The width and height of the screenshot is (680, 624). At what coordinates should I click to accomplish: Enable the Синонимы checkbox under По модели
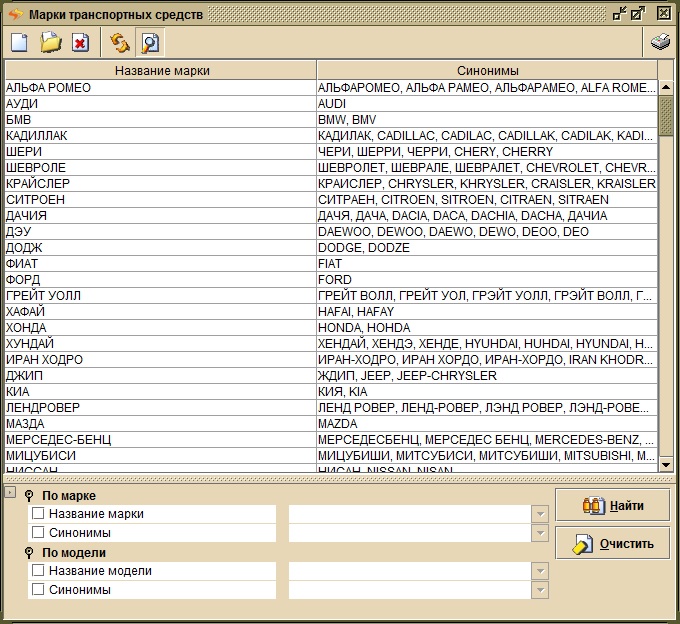[x=38, y=589]
